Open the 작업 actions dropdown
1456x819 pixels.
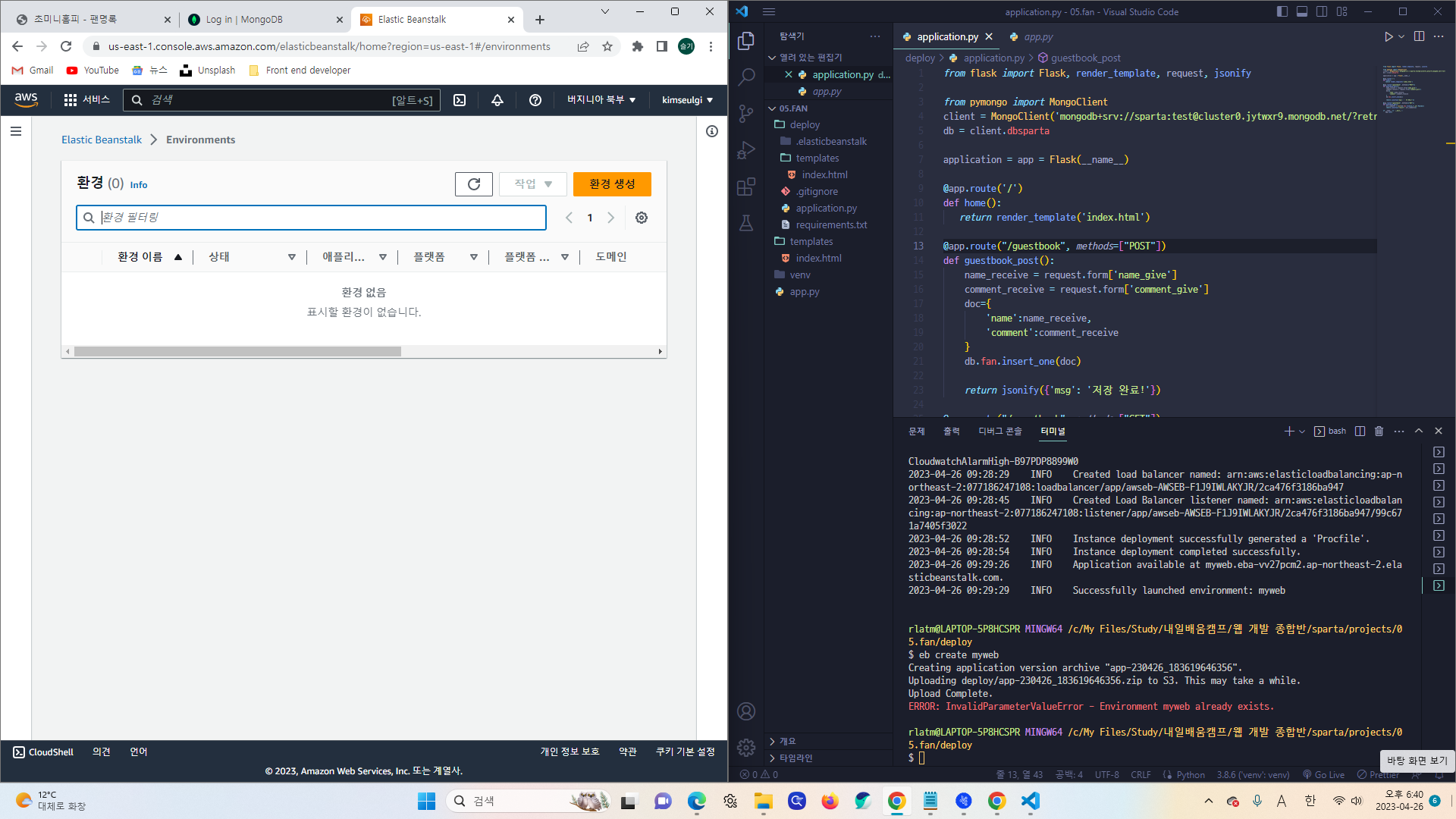coord(533,184)
